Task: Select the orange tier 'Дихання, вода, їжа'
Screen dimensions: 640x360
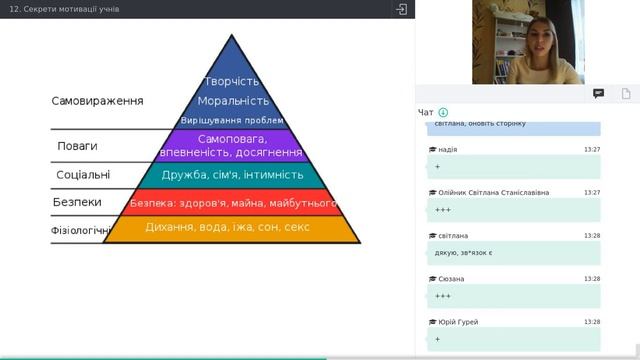Action: coord(231,229)
